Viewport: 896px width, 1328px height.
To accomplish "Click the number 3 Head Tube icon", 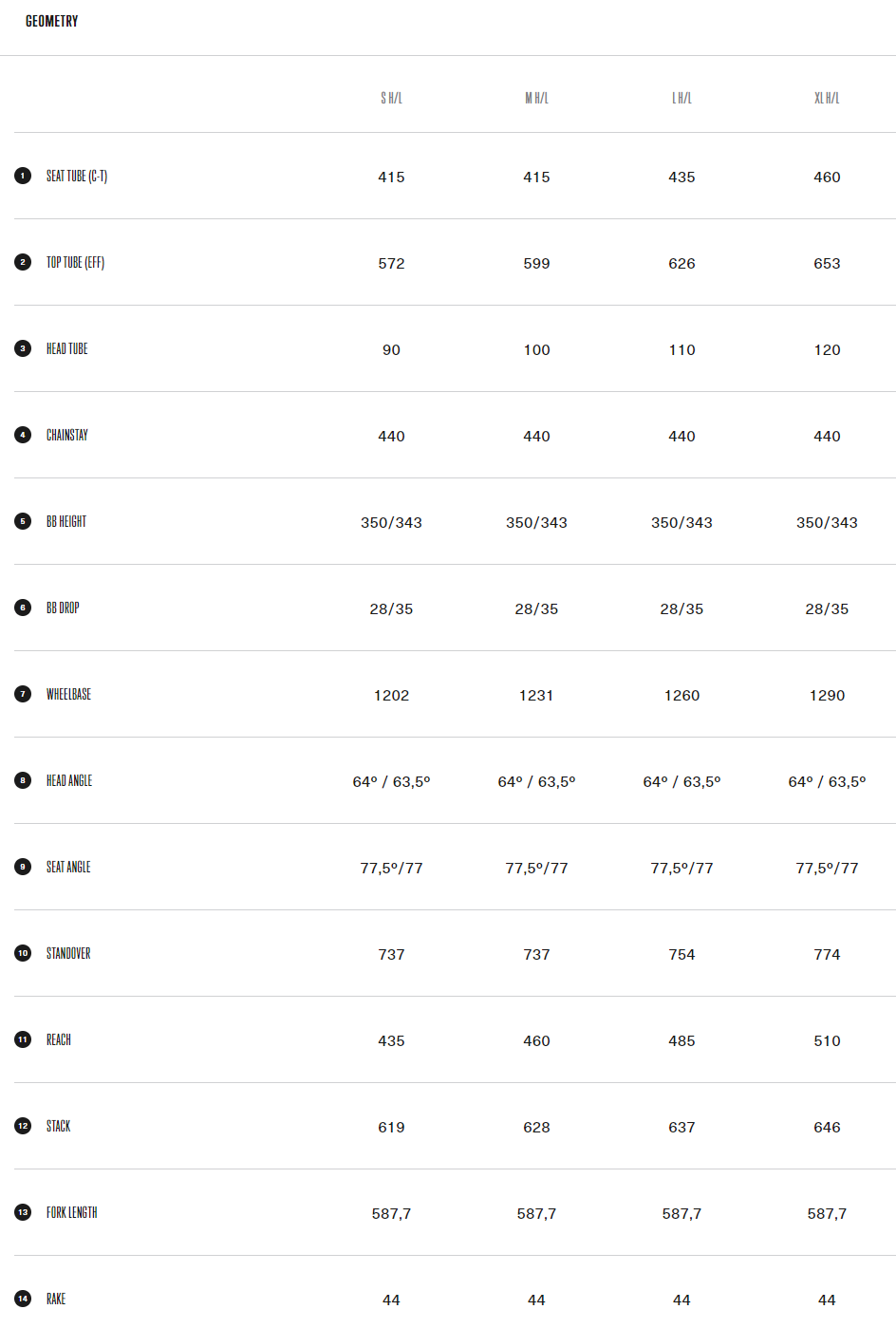I will pos(23,348).
